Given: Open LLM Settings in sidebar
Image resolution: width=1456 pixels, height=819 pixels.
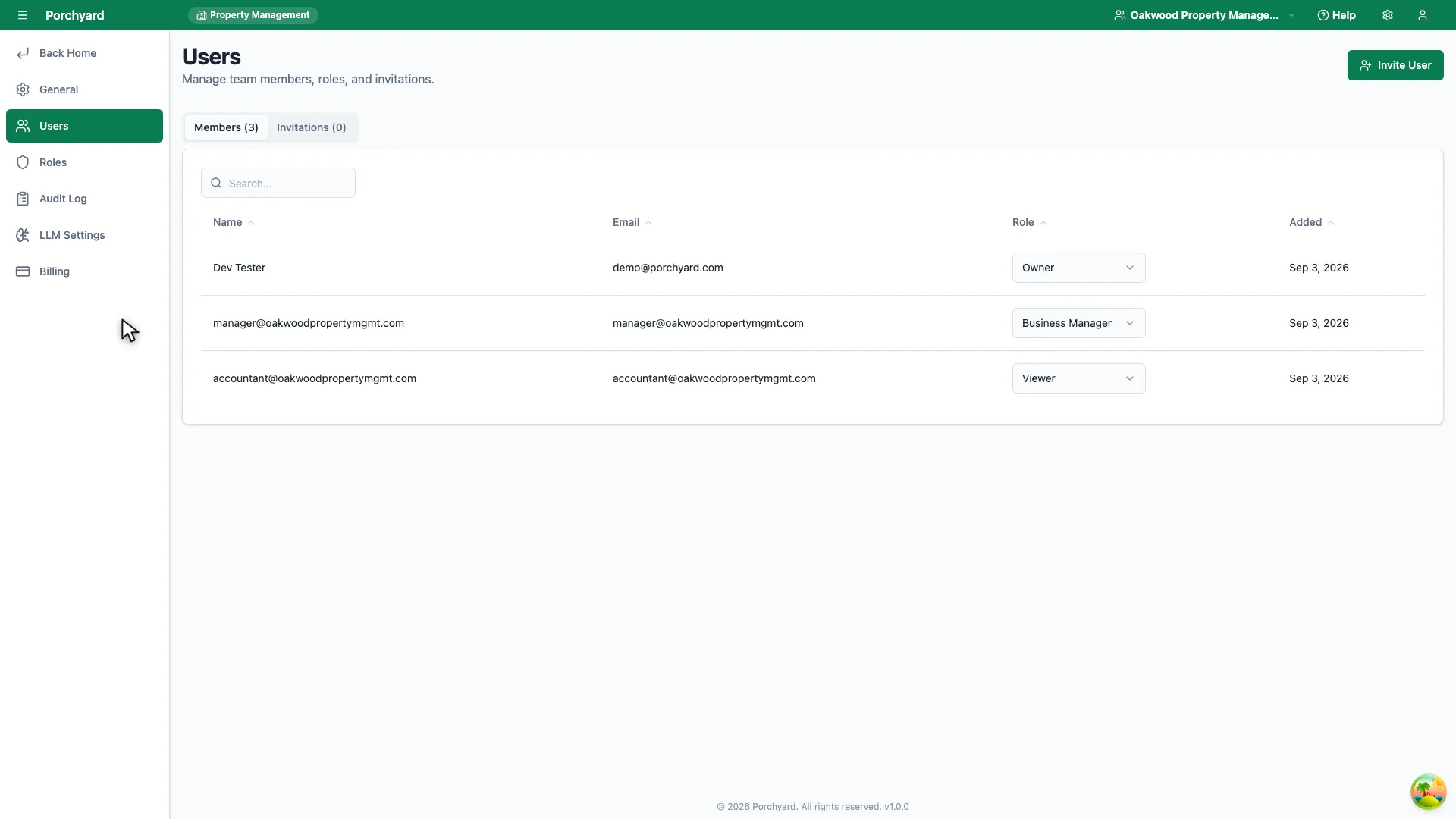Looking at the screenshot, I should (84, 235).
